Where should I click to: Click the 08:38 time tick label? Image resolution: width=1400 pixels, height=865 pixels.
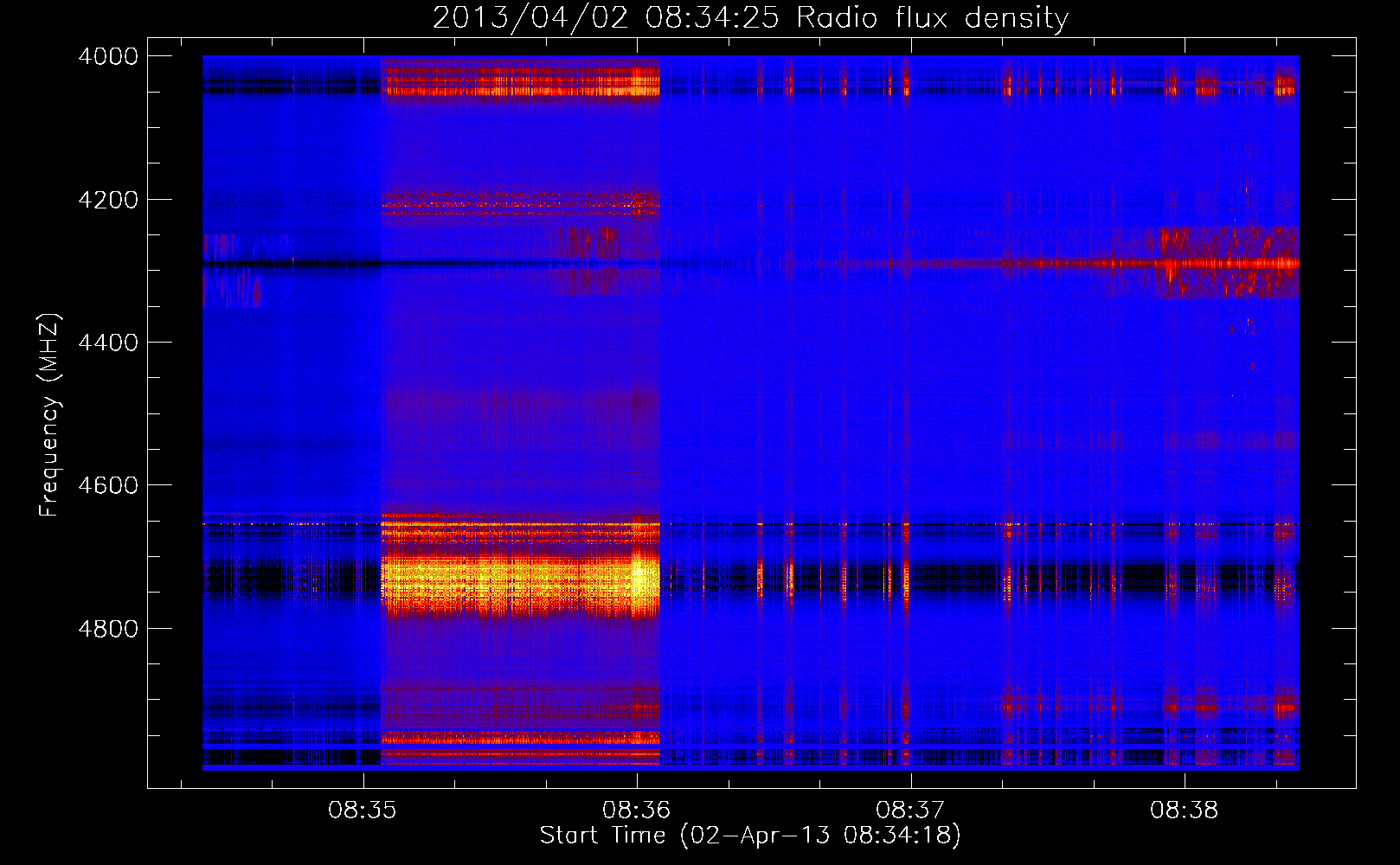pos(1185,811)
